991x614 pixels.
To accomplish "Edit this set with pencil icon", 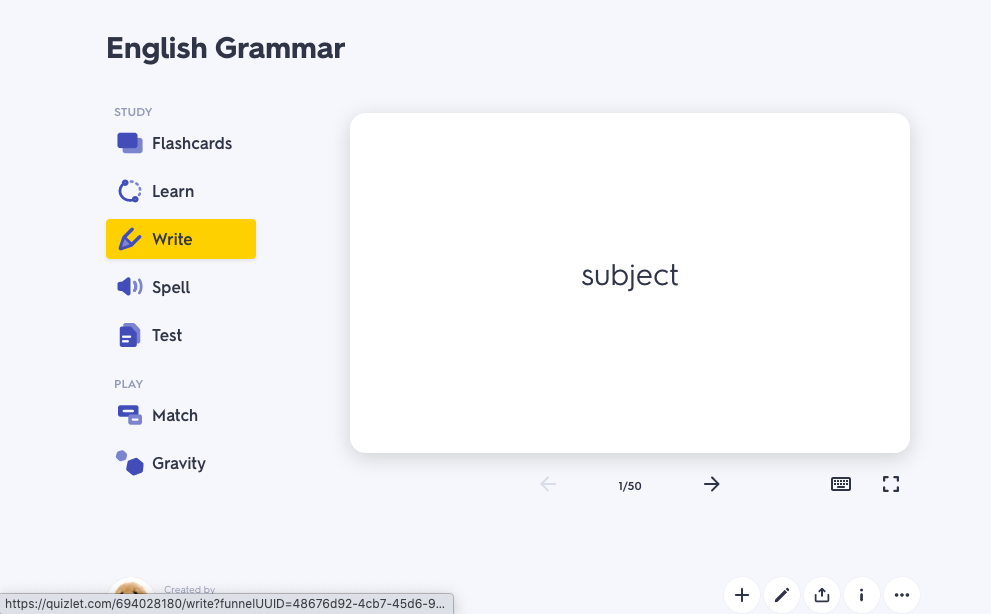I will (x=782, y=595).
